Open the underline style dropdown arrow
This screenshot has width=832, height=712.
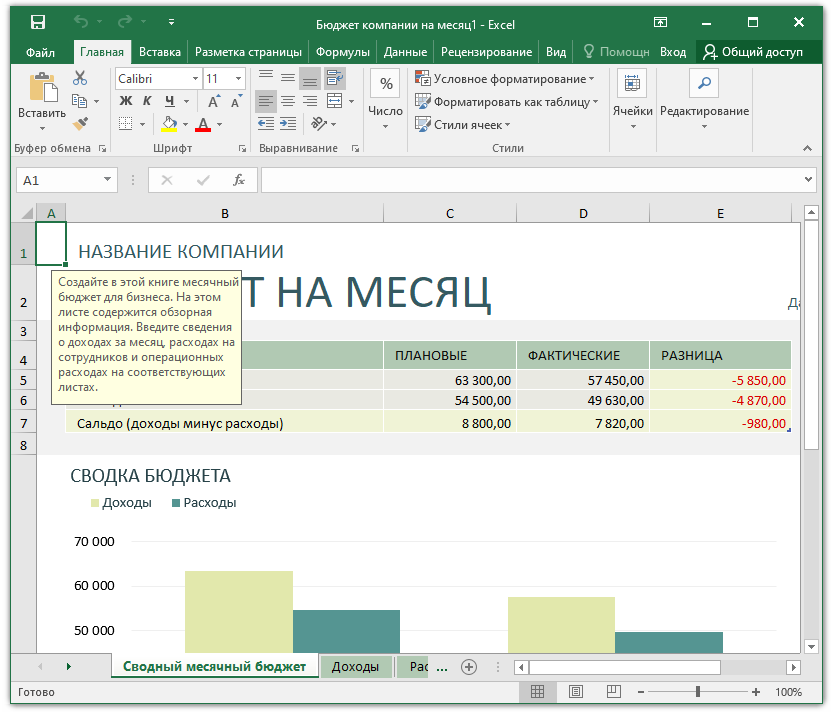point(186,101)
